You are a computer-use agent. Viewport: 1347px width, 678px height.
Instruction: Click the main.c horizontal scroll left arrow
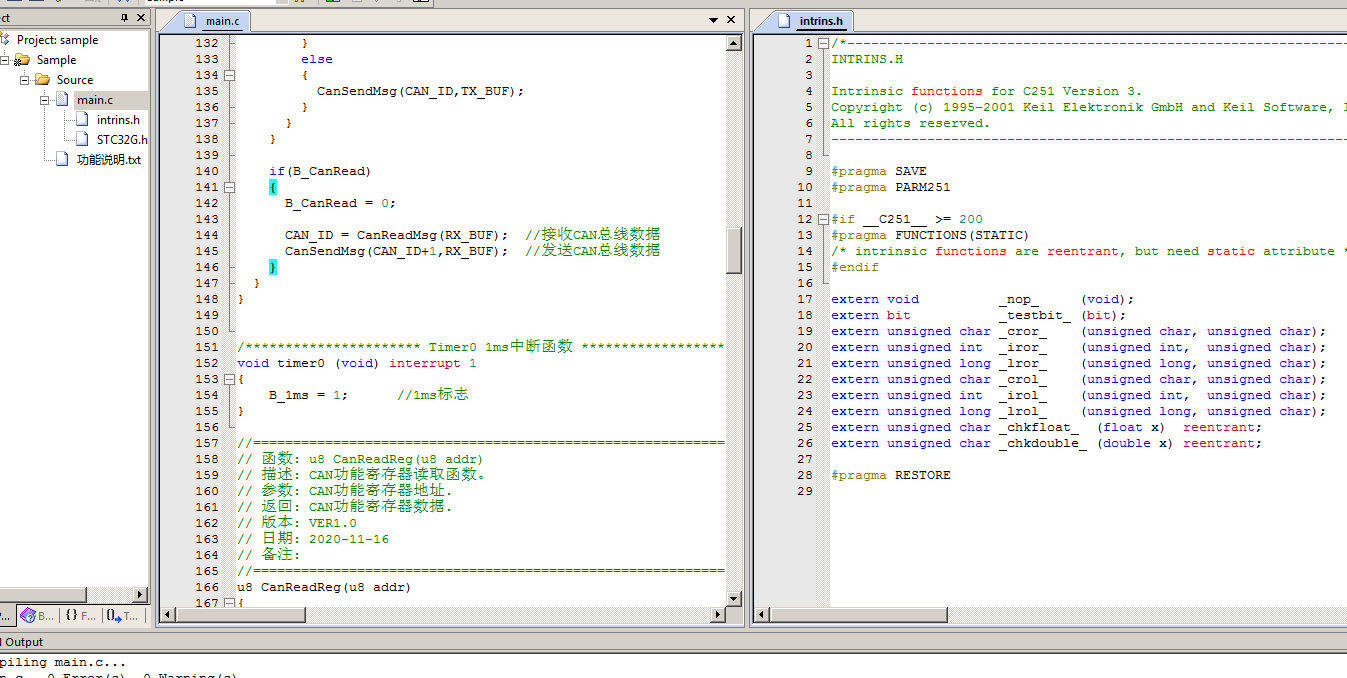coord(167,614)
